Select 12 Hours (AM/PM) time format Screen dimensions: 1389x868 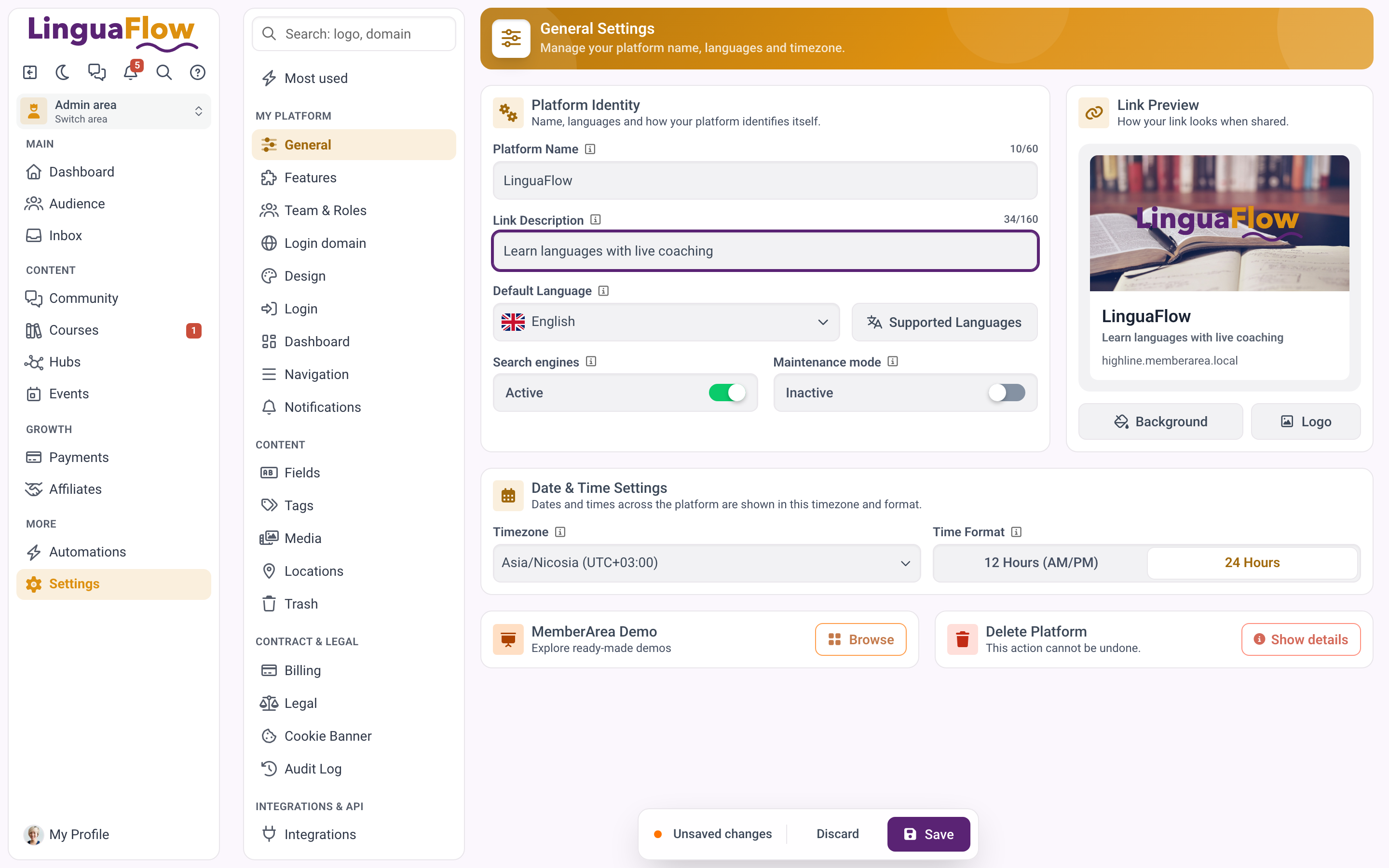click(1041, 563)
